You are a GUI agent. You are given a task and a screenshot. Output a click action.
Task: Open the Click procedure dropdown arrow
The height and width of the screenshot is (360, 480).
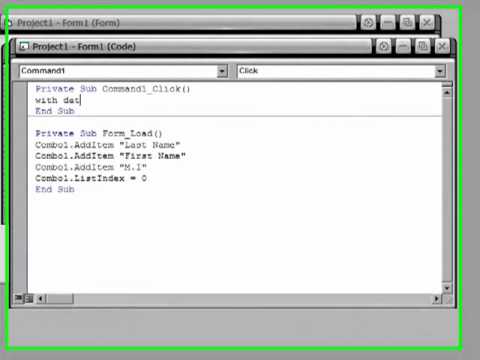point(440,71)
